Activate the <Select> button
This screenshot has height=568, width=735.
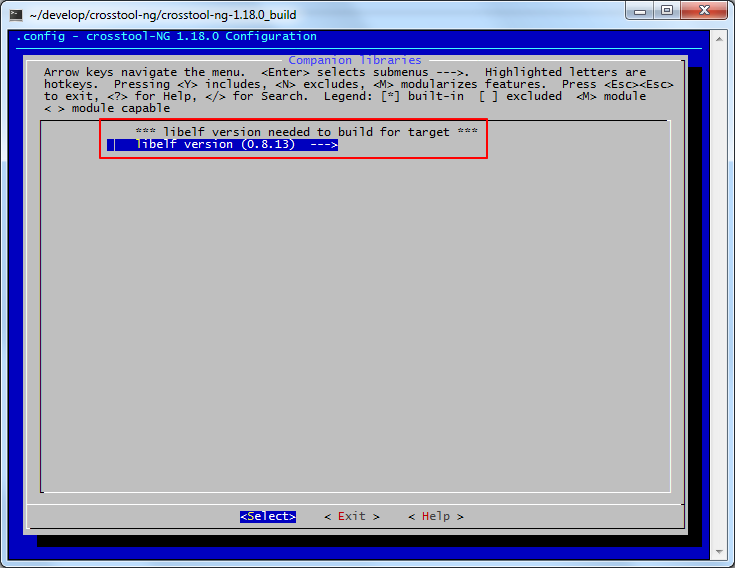point(268,516)
